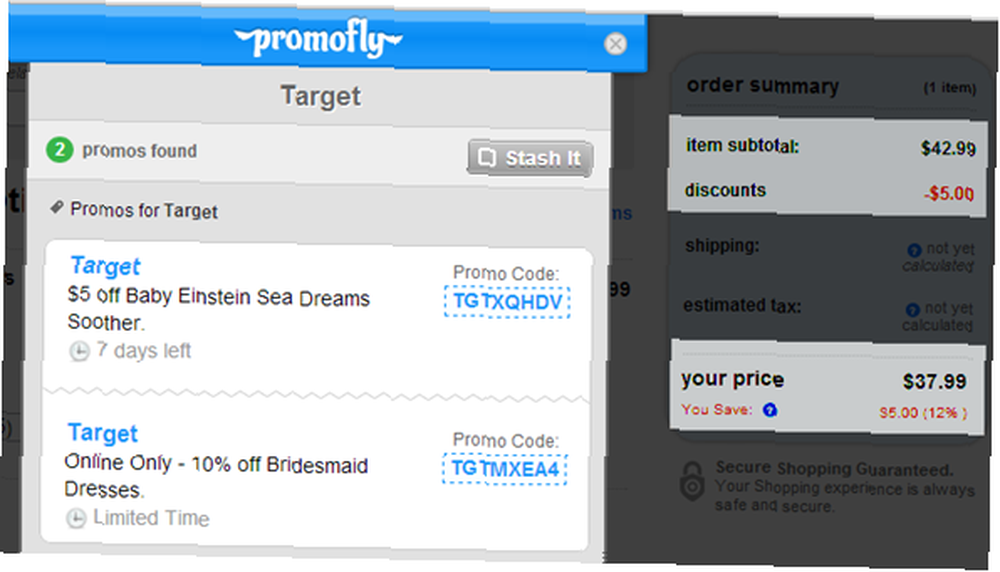Screen dimensions: 1000x572
Task: Click the shipping help question mark icon
Action: coord(915,250)
